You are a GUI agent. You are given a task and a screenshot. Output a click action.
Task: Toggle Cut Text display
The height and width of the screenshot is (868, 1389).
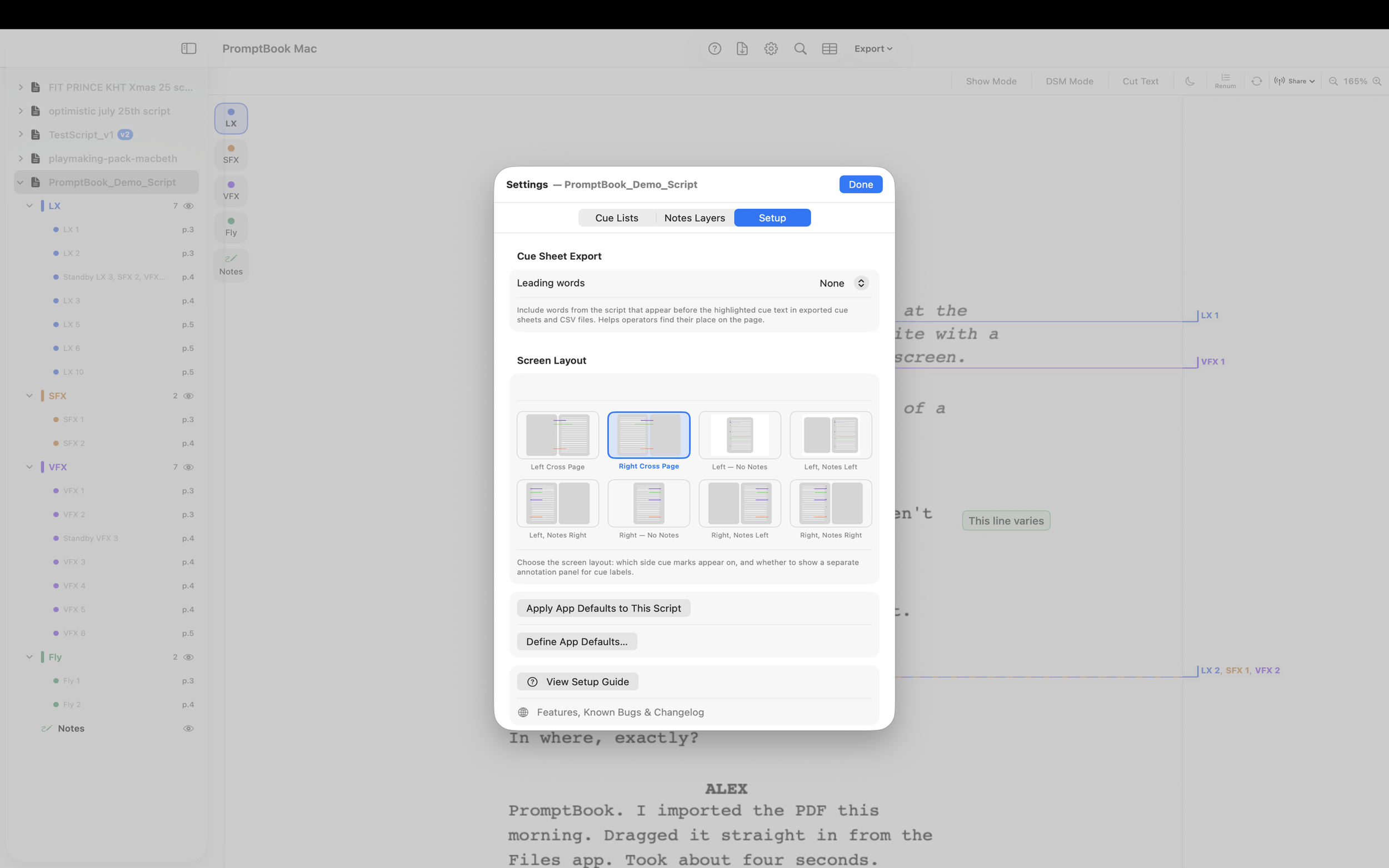1140,82
